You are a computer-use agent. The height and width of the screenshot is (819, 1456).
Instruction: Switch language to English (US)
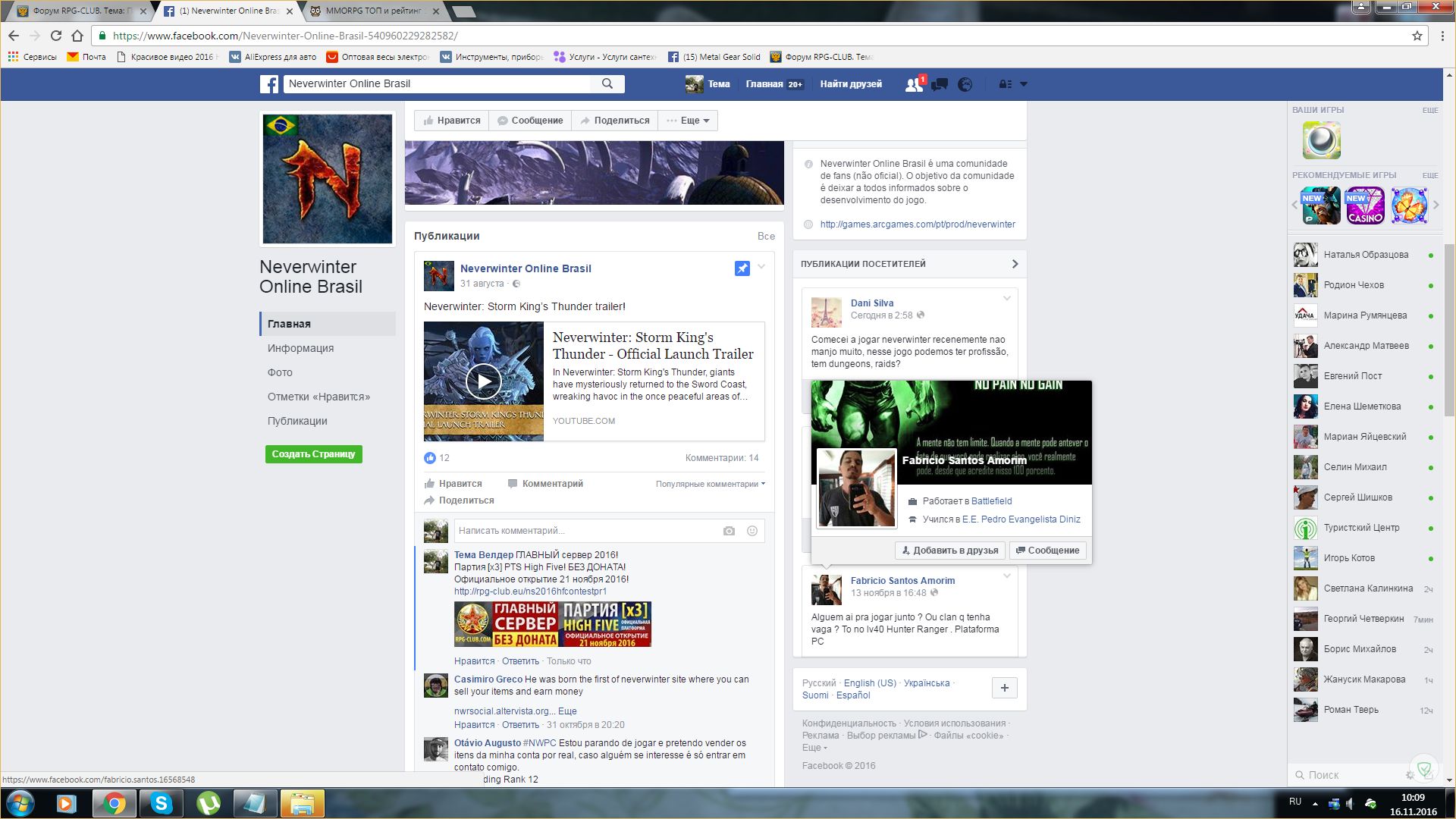(870, 683)
